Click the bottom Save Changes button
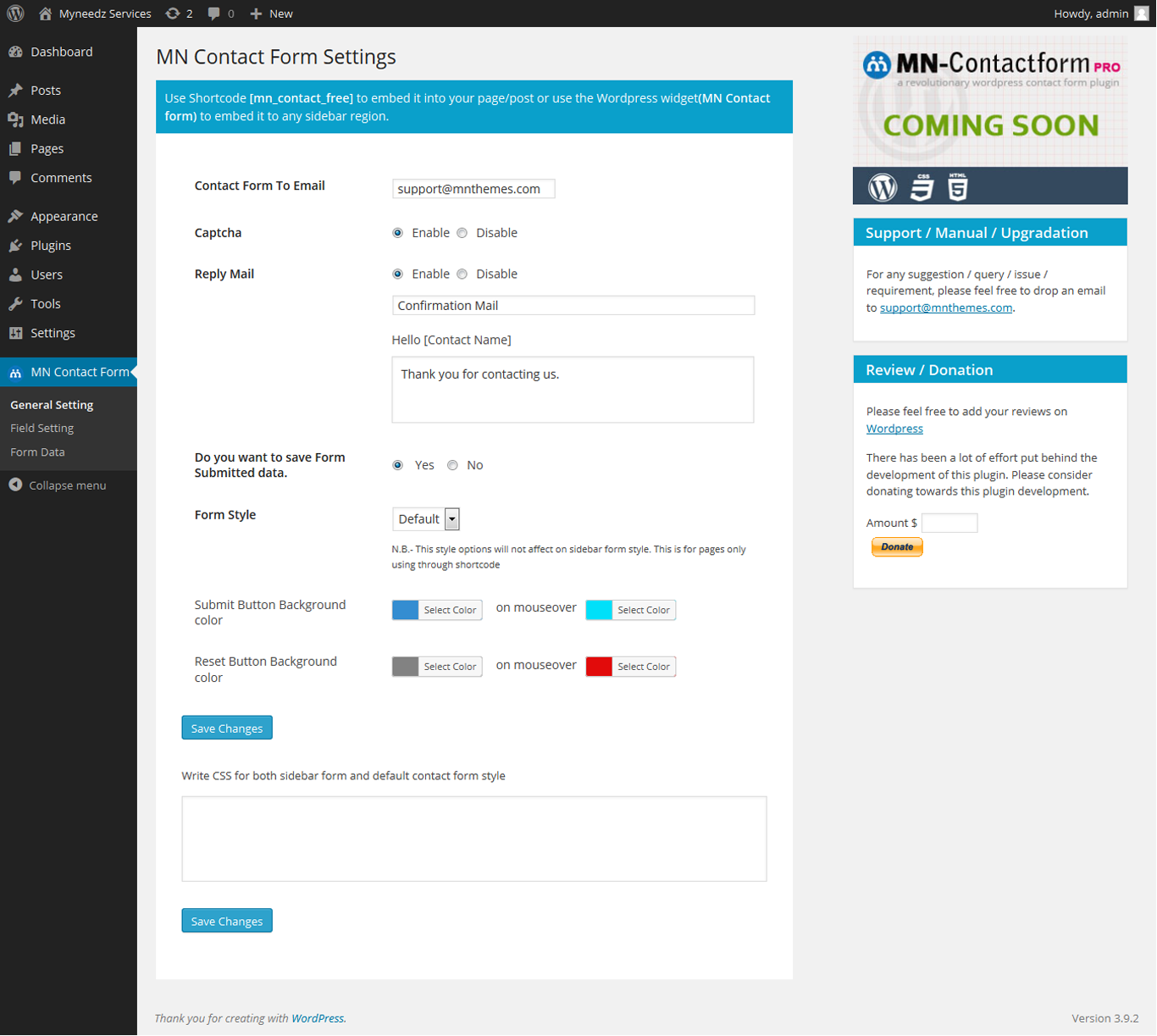Image resolution: width=1157 pixels, height=1036 pixels. [227, 921]
